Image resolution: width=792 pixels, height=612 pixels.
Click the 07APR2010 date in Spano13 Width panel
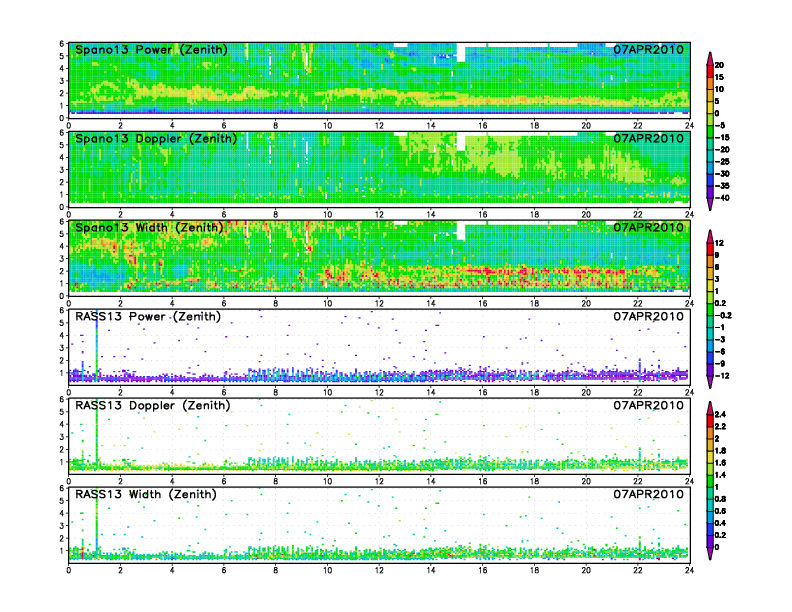[649, 228]
